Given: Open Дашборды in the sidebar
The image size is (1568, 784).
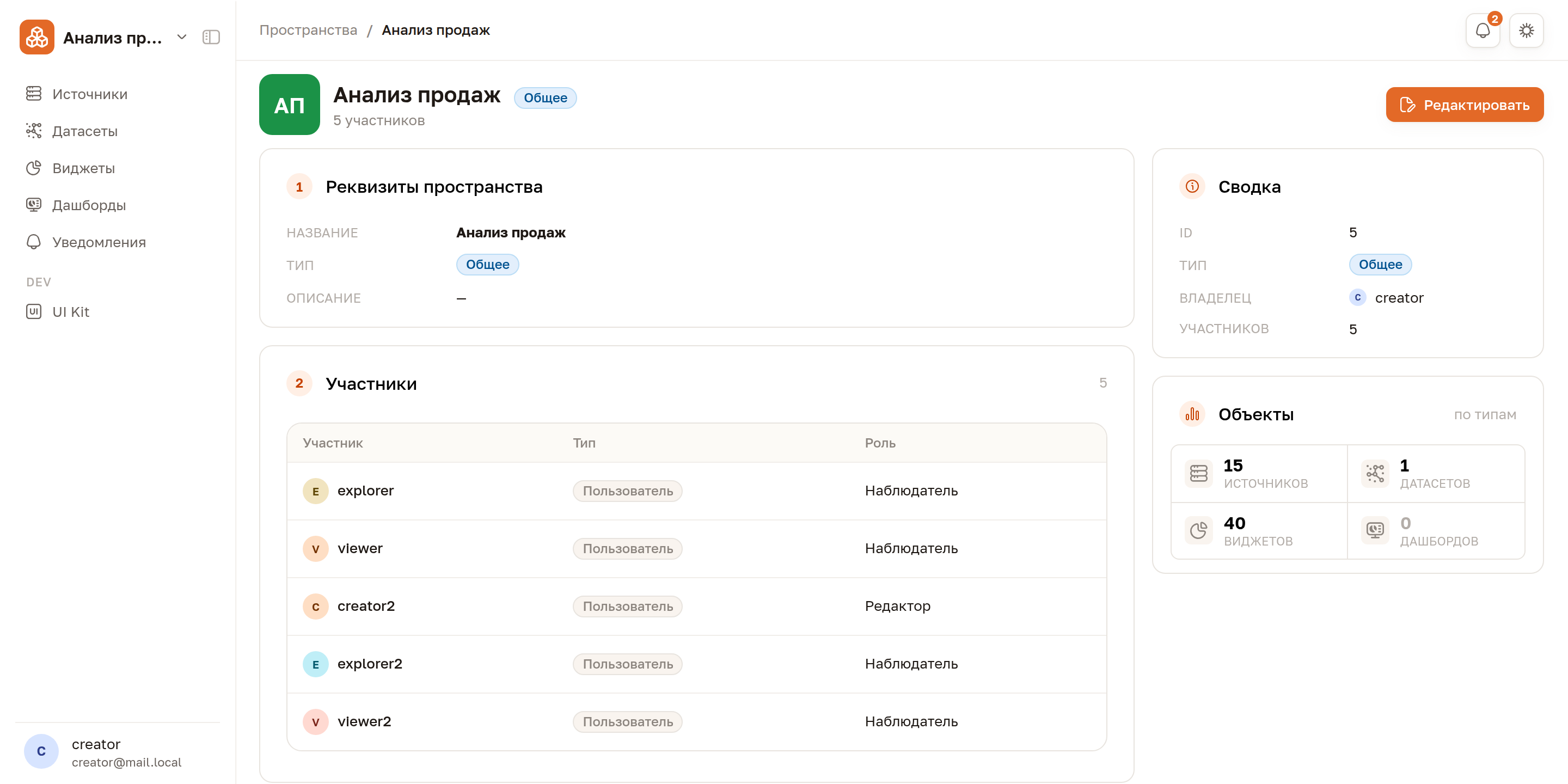Looking at the screenshot, I should [x=118, y=205].
